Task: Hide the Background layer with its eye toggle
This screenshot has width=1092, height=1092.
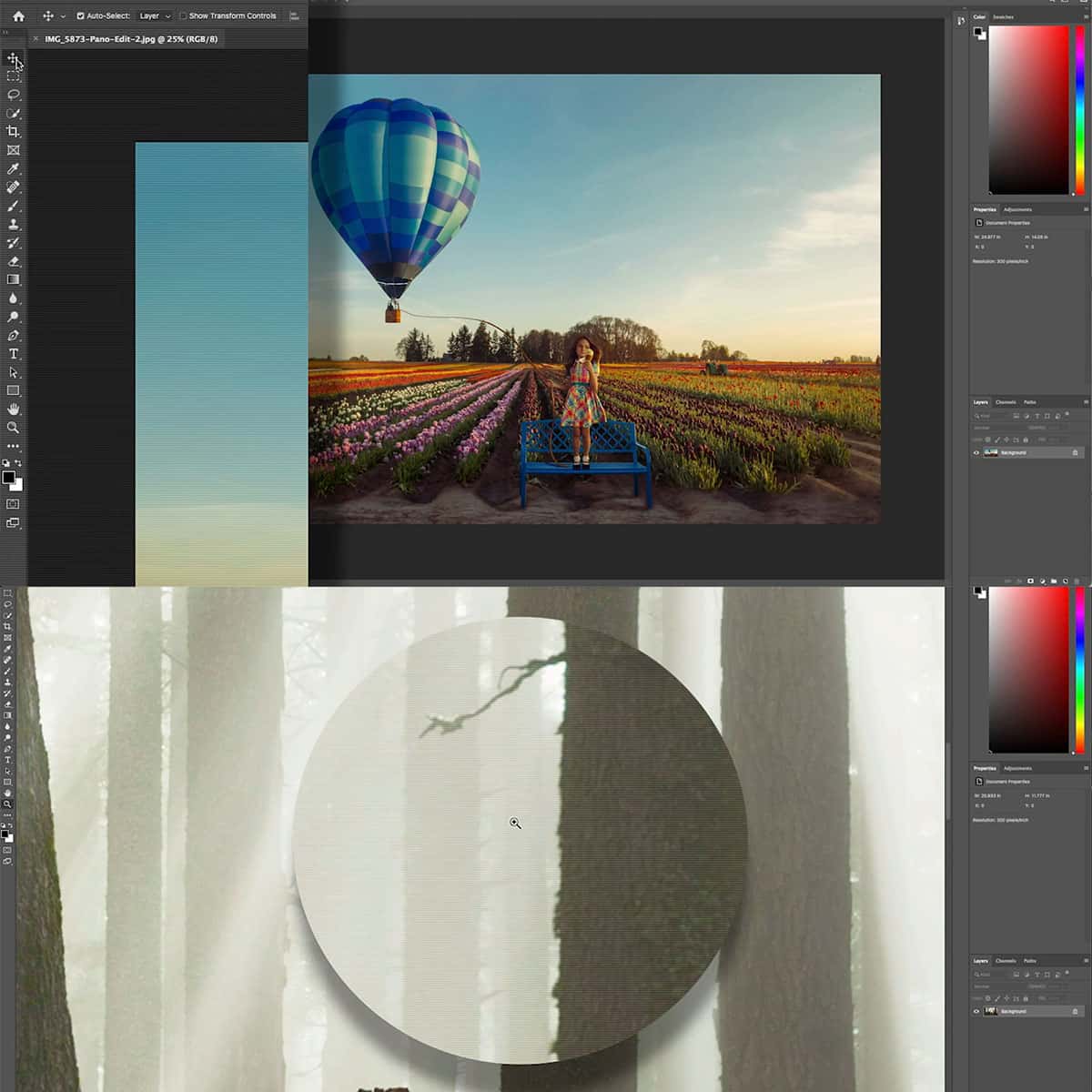Action: [976, 452]
